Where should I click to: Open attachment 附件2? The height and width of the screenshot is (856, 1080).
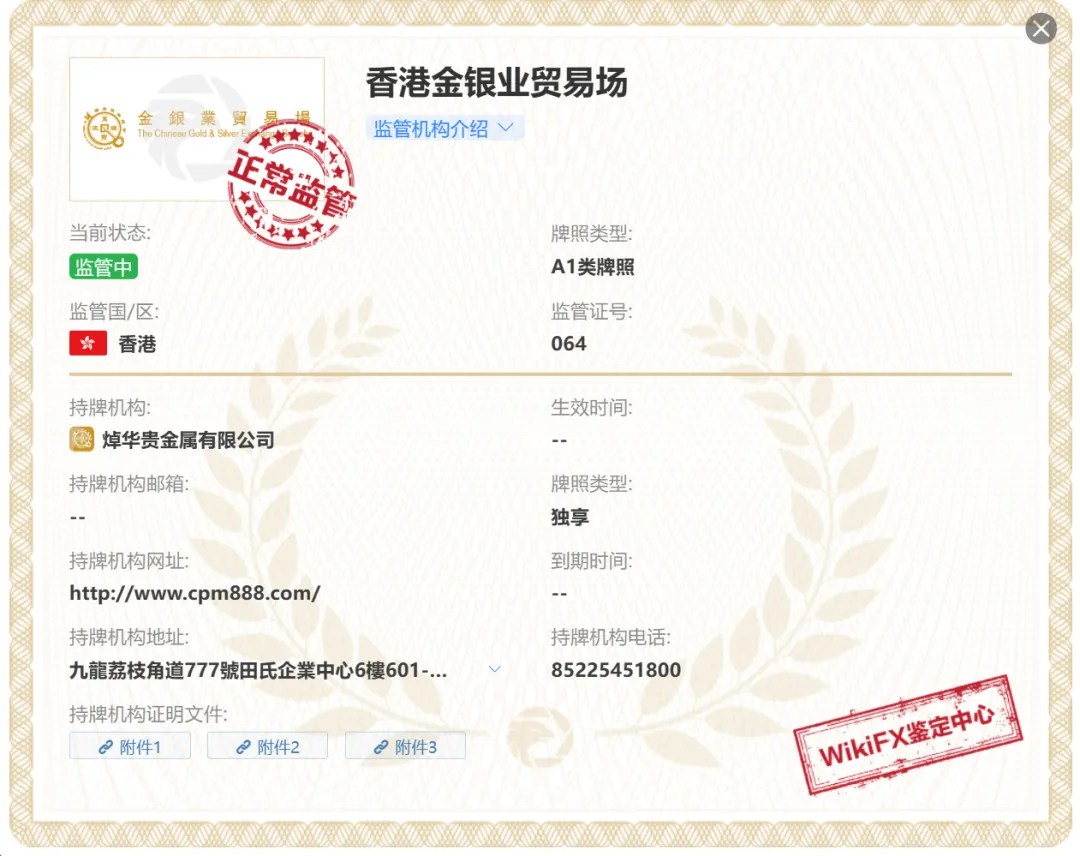point(267,747)
